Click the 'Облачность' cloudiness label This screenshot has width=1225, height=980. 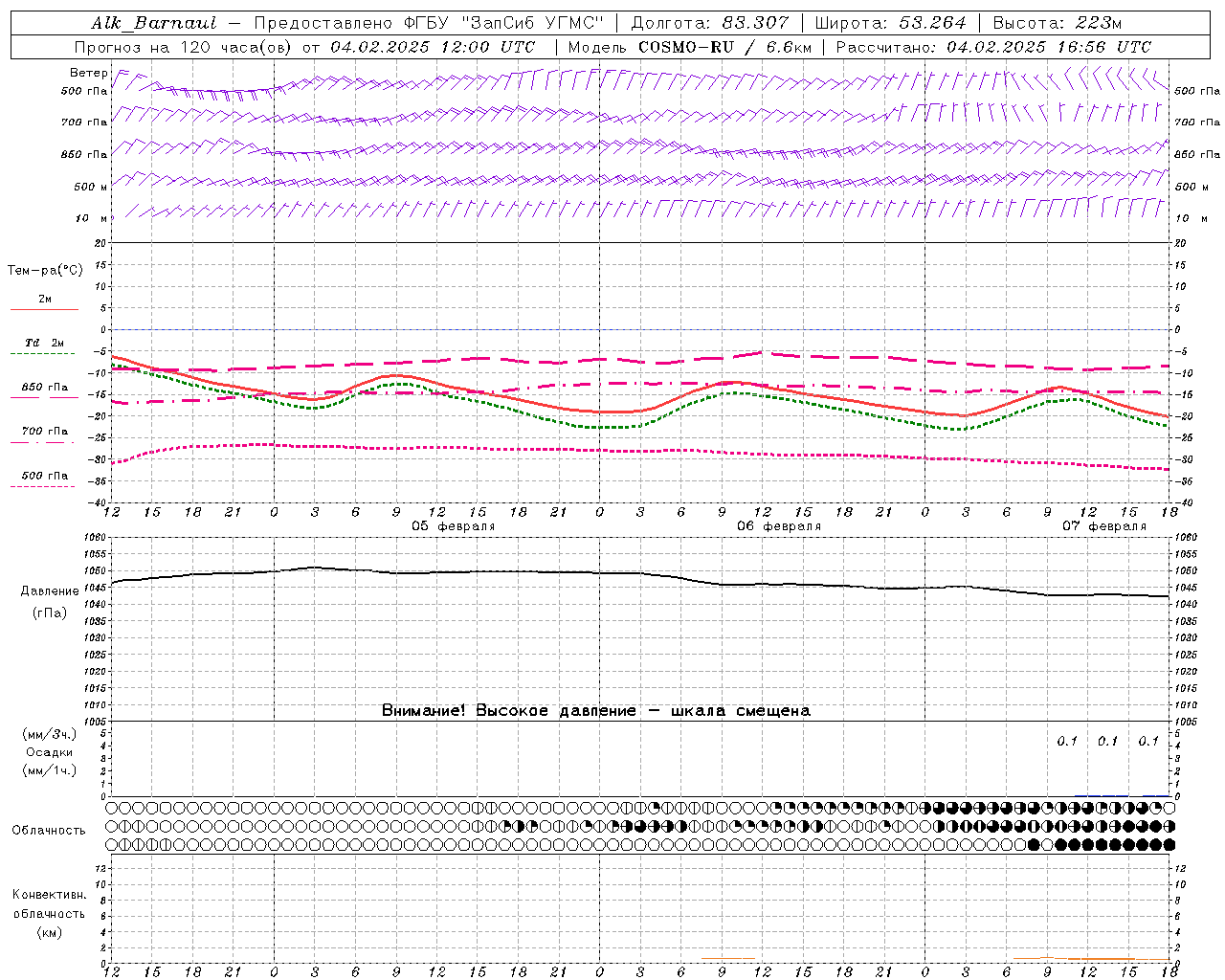pos(49,831)
